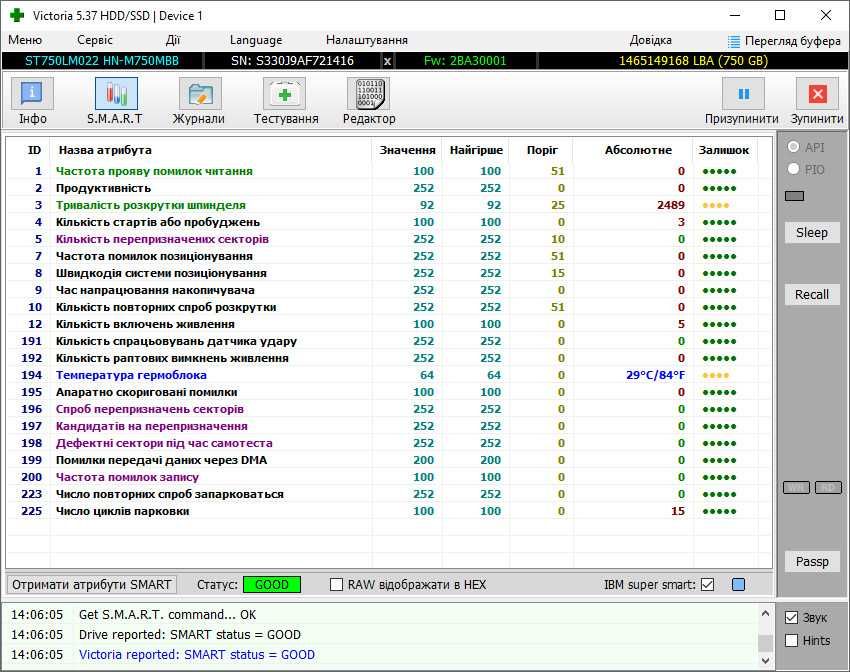Select the Продуктивність attribute row
Image resolution: width=850 pixels, height=672 pixels.
[389, 188]
